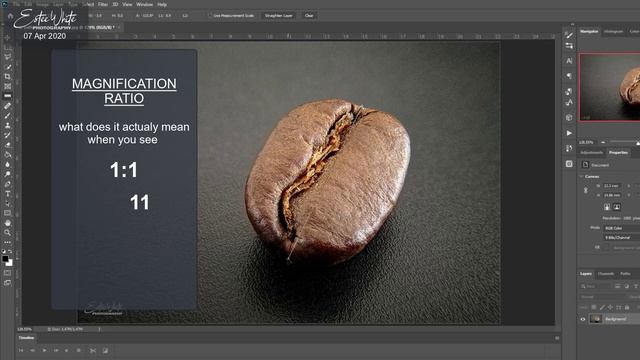This screenshot has height=360, width=640.
Task: Select the Horizontal Type tool
Action: pyautogui.click(x=7, y=194)
